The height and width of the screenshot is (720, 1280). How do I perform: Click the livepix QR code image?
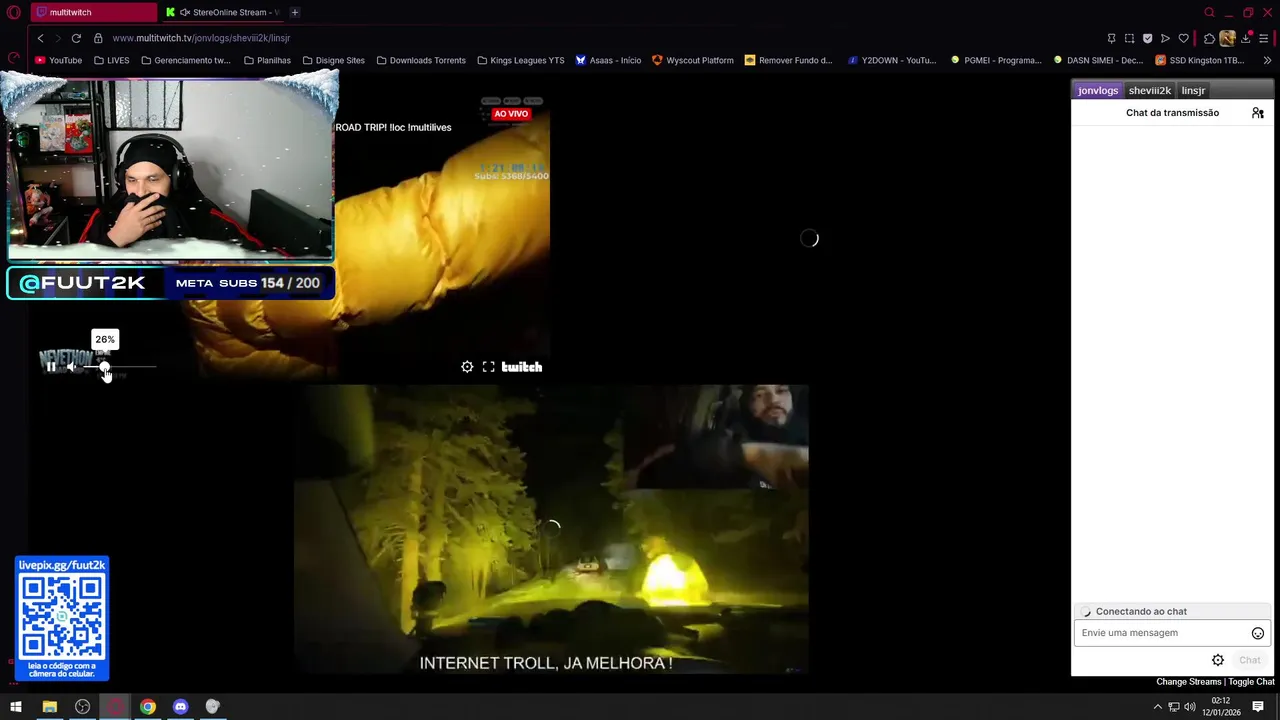pos(62,618)
